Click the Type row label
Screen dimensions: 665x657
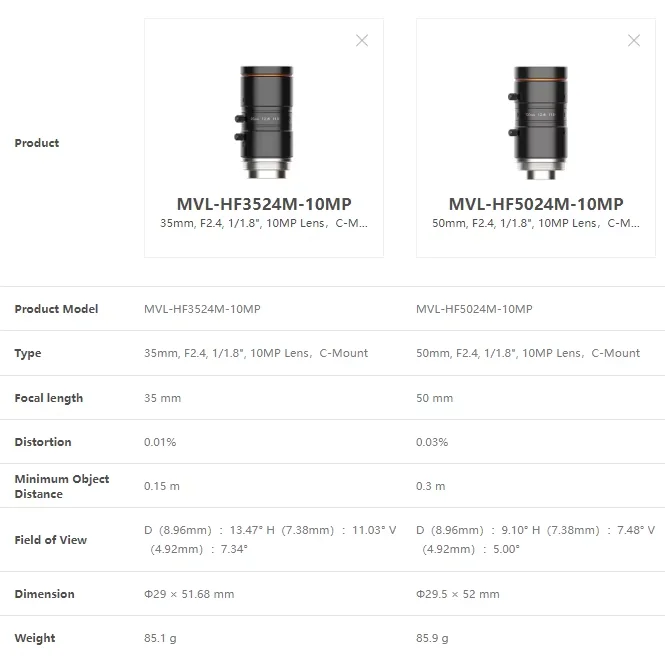pyautogui.click(x=28, y=353)
